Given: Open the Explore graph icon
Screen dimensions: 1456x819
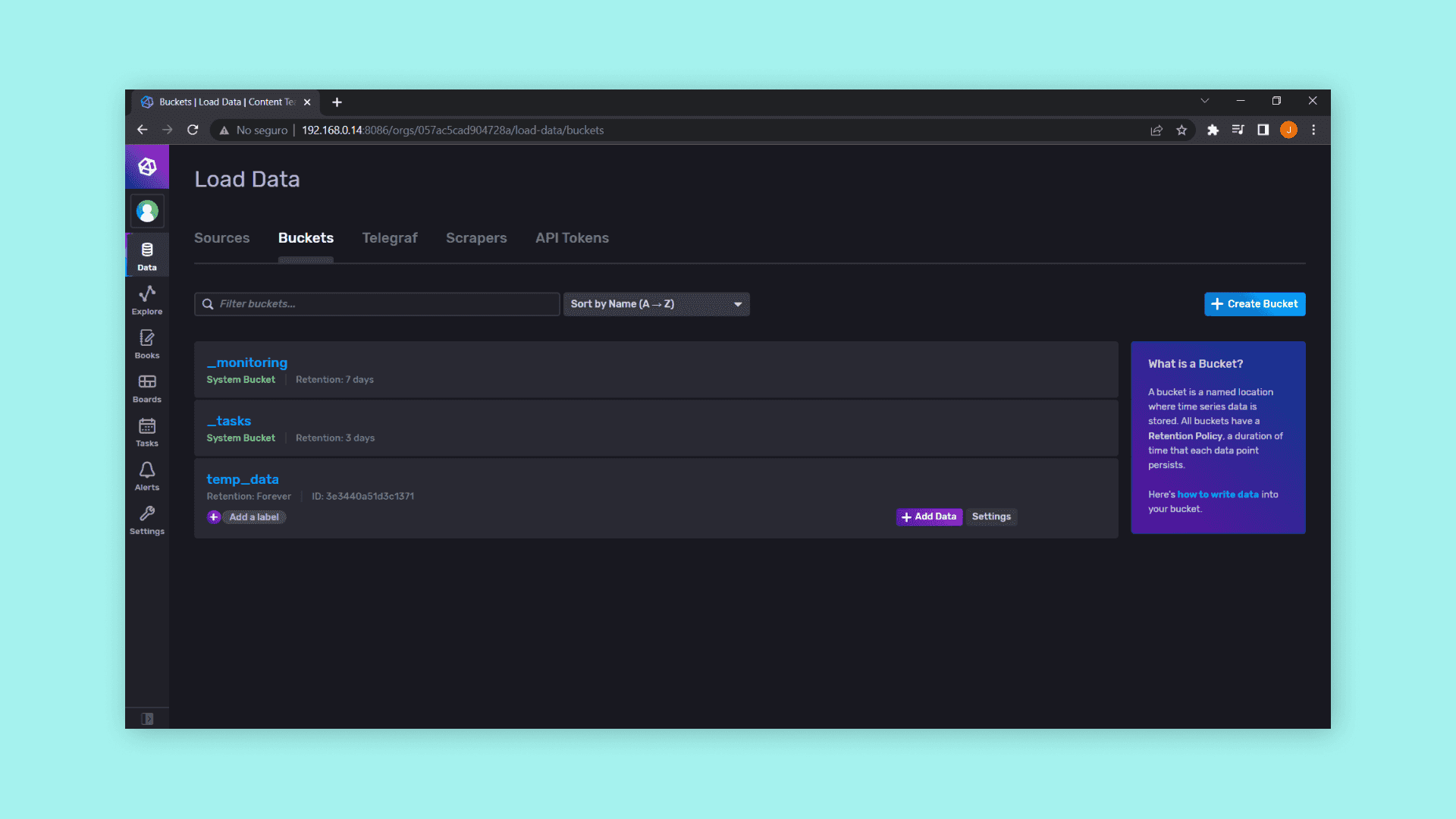Looking at the screenshot, I should pos(147,300).
